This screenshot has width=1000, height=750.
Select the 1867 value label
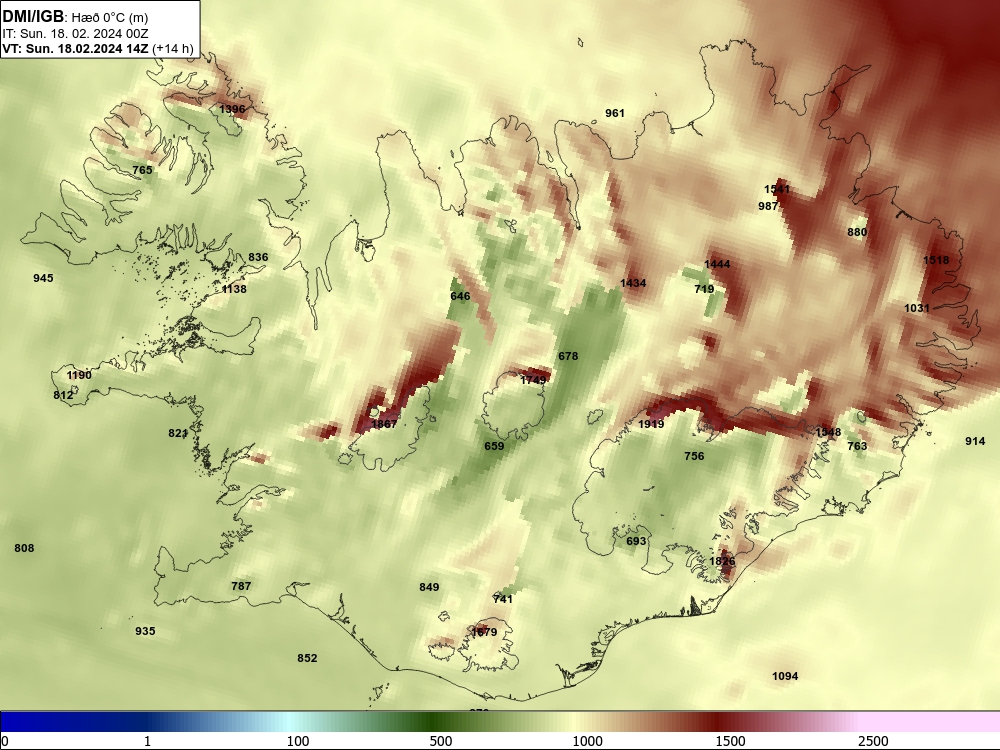384,423
